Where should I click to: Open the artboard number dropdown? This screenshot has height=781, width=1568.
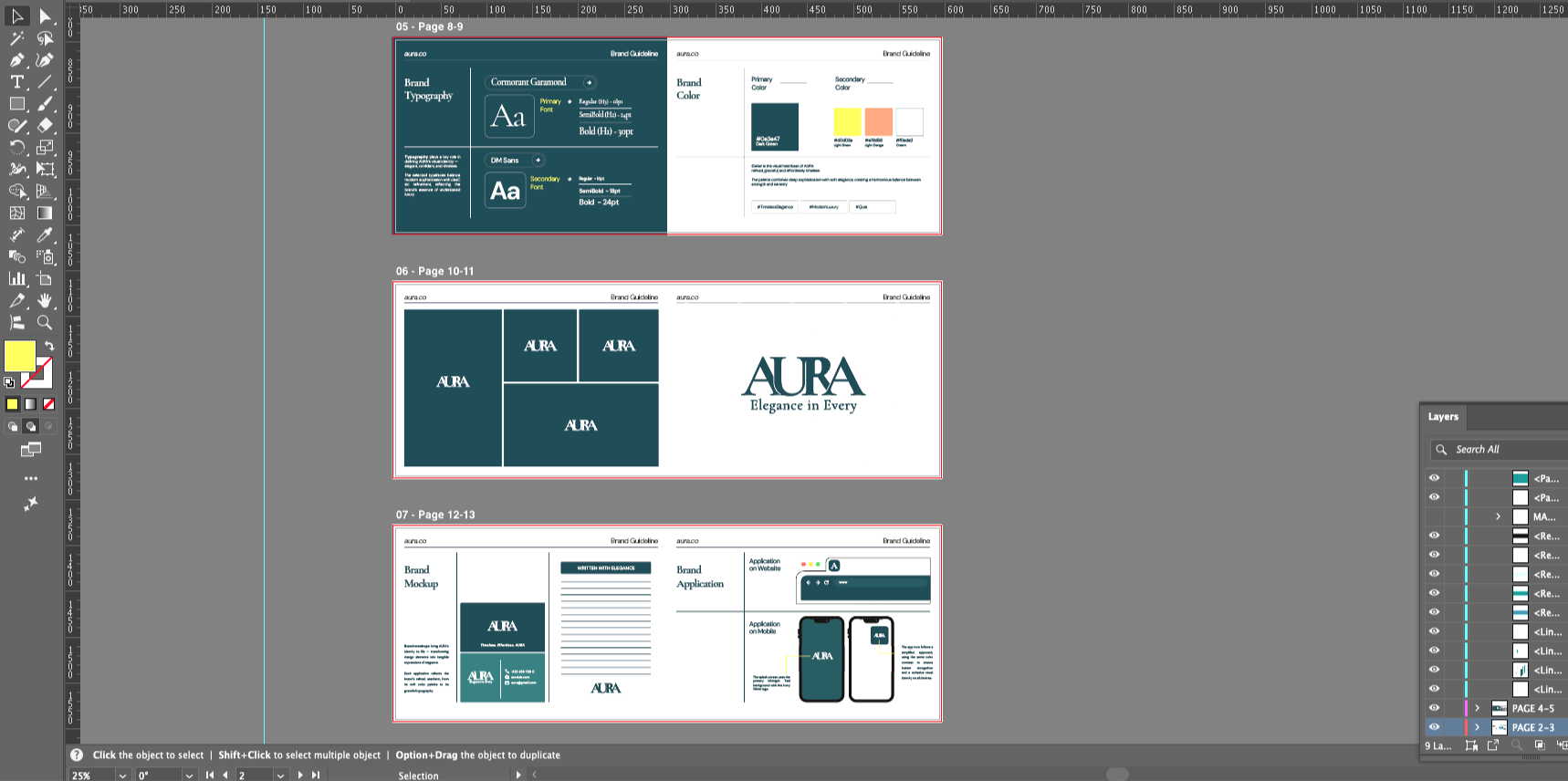[x=280, y=776]
